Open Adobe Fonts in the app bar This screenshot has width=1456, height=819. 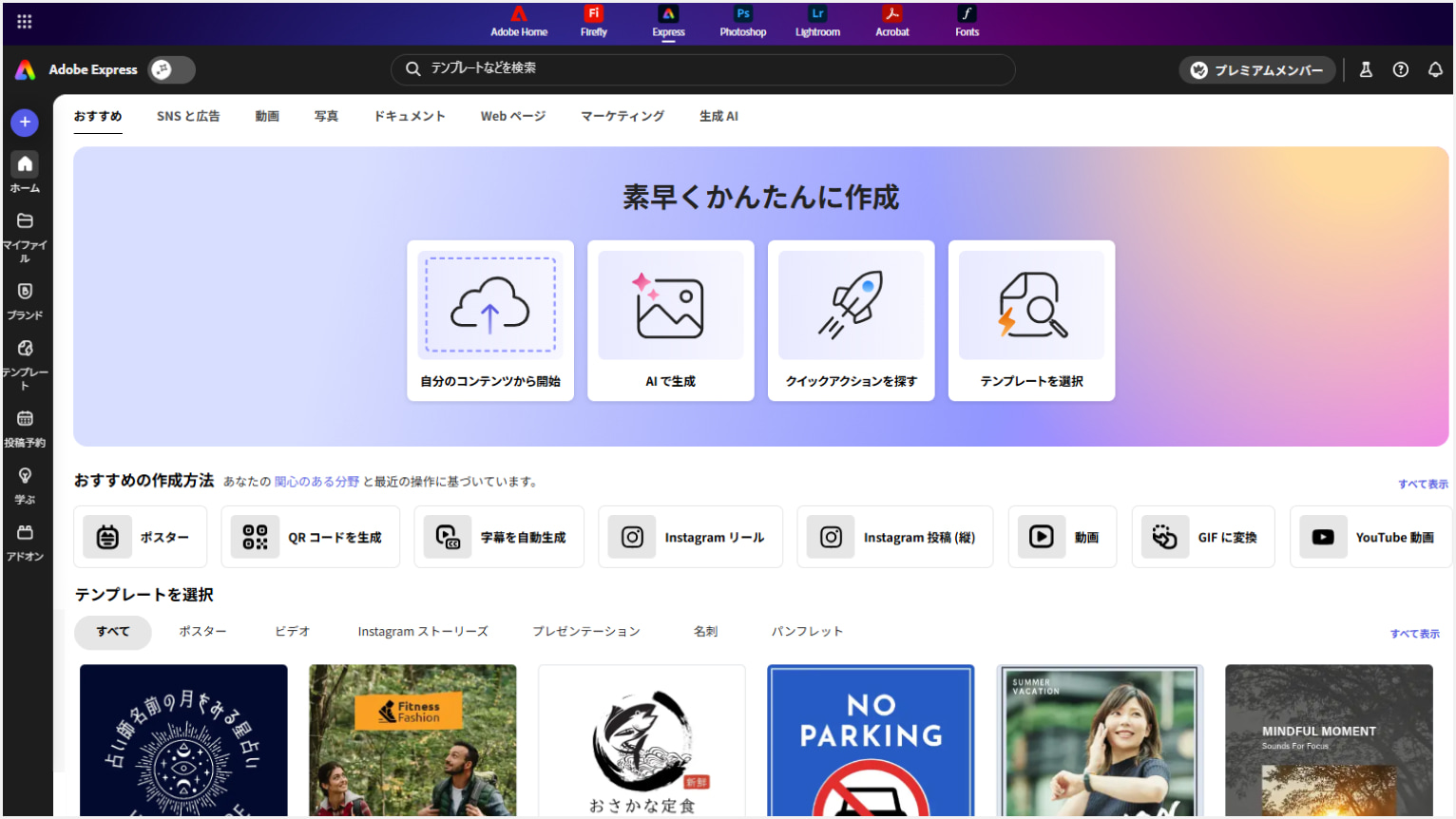966,21
